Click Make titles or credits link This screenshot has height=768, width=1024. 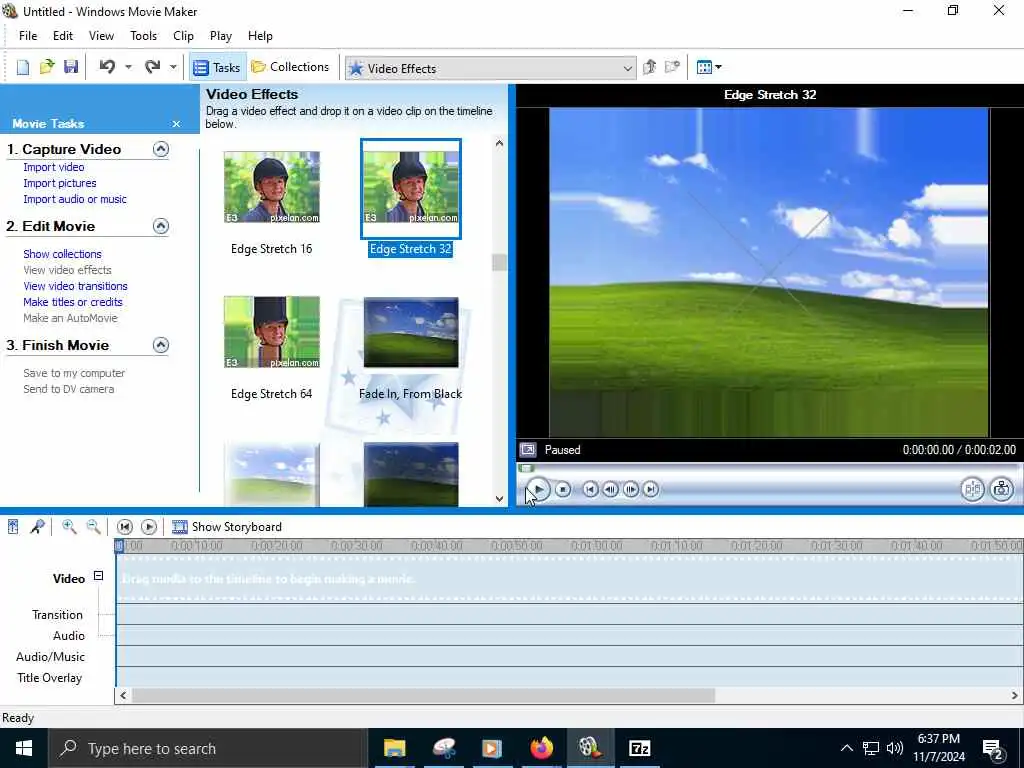(72, 302)
